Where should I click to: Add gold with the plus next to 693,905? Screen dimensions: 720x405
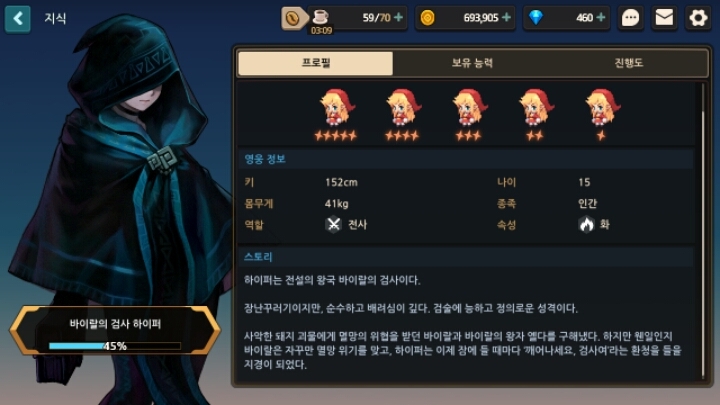pos(506,17)
